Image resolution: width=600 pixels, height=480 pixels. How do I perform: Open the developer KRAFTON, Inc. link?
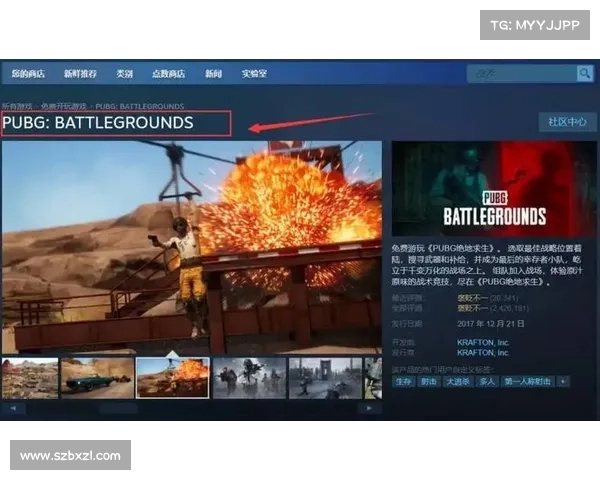(483, 342)
